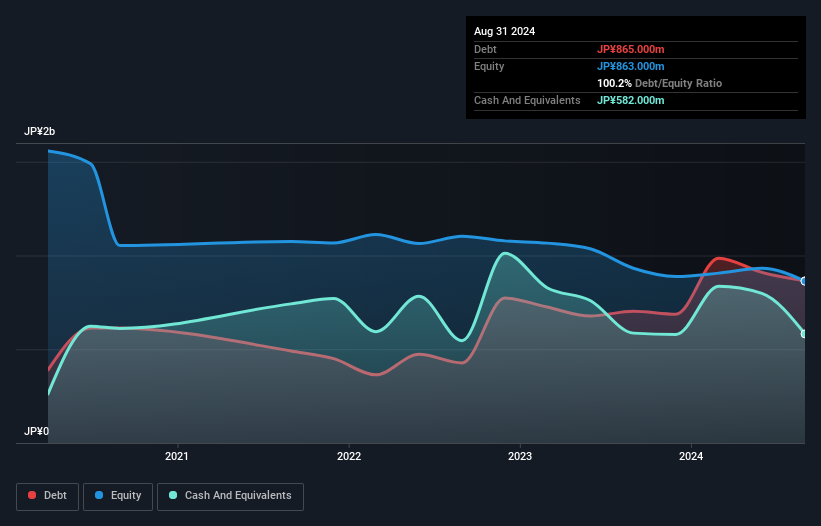This screenshot has width=821, height=526.
Task: Toggle the Equity series legend button
Action: (x=118, y=496)
